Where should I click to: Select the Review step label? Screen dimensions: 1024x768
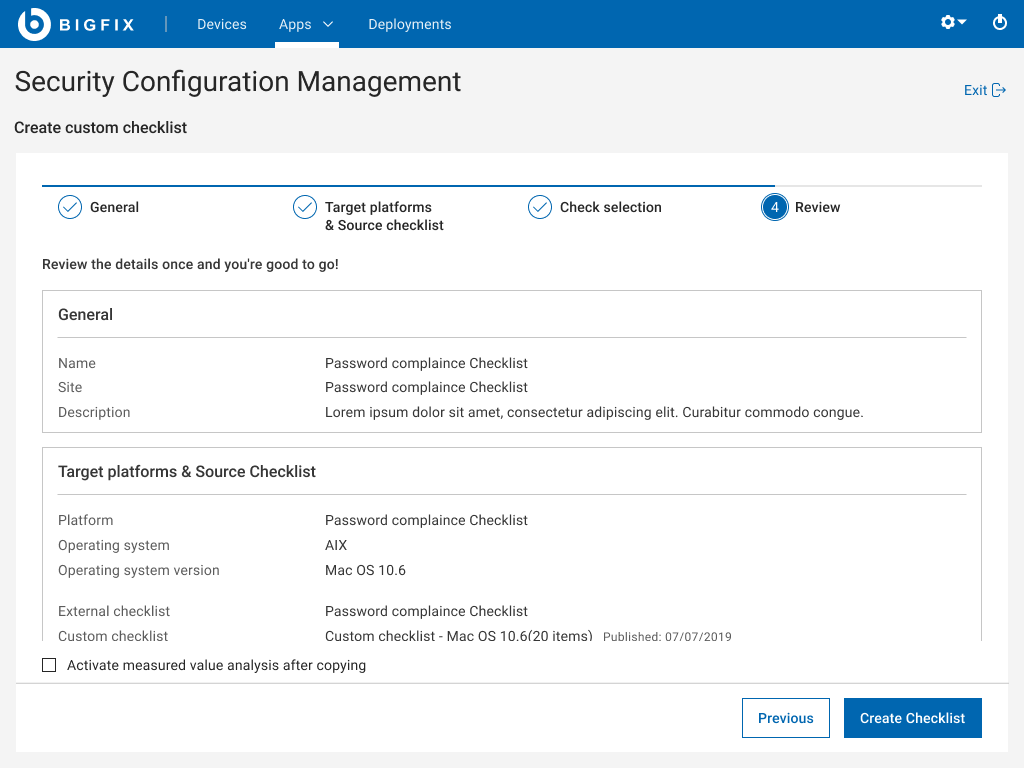tap(817, 207)
